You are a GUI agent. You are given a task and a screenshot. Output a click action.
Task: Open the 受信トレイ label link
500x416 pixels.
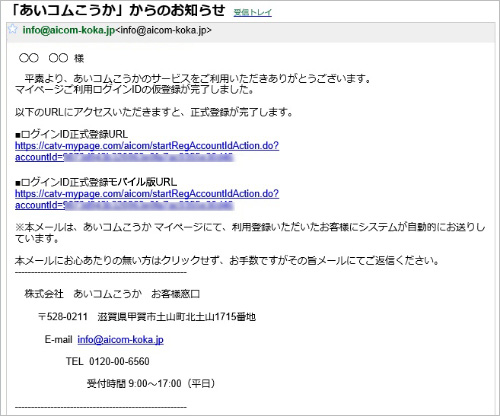coord(253,13)
